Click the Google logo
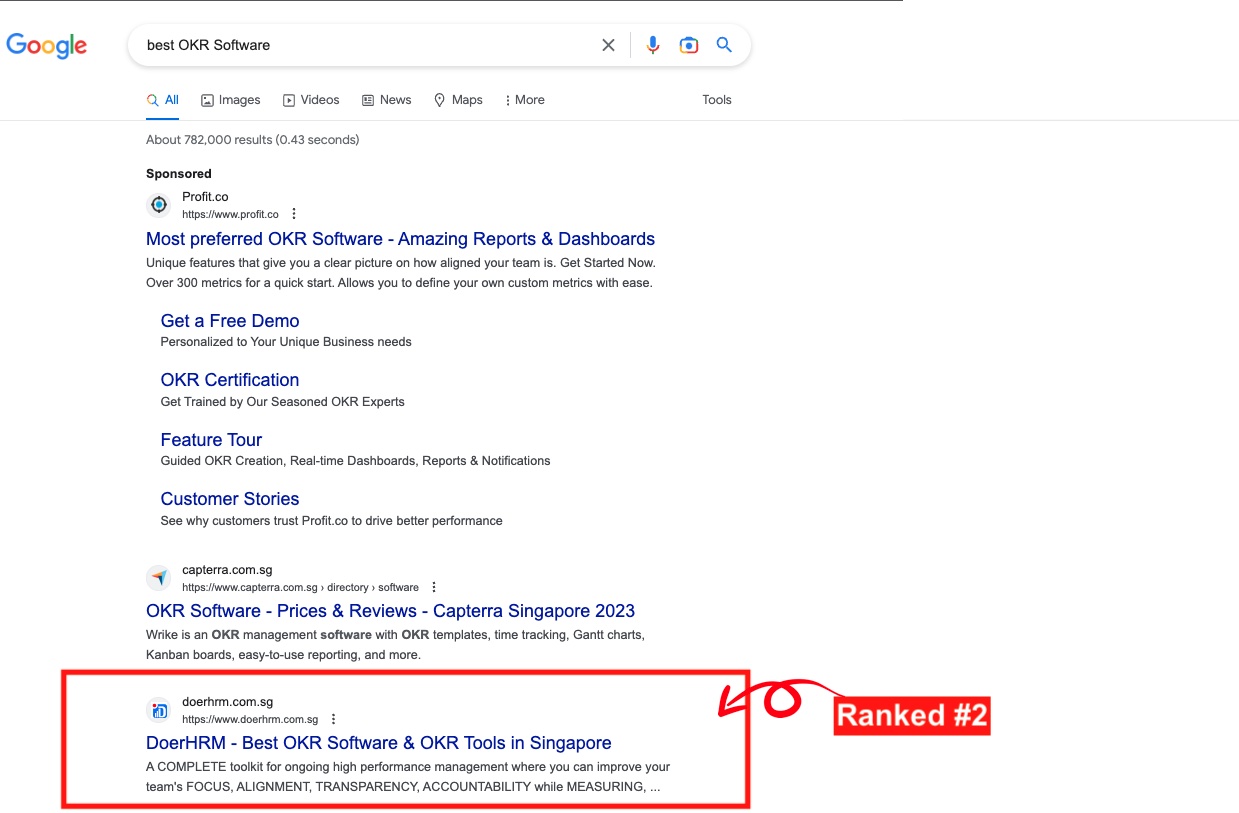The height and width of the screenshot is (813, 1239). pyautogui.click(x=46, y=45)
